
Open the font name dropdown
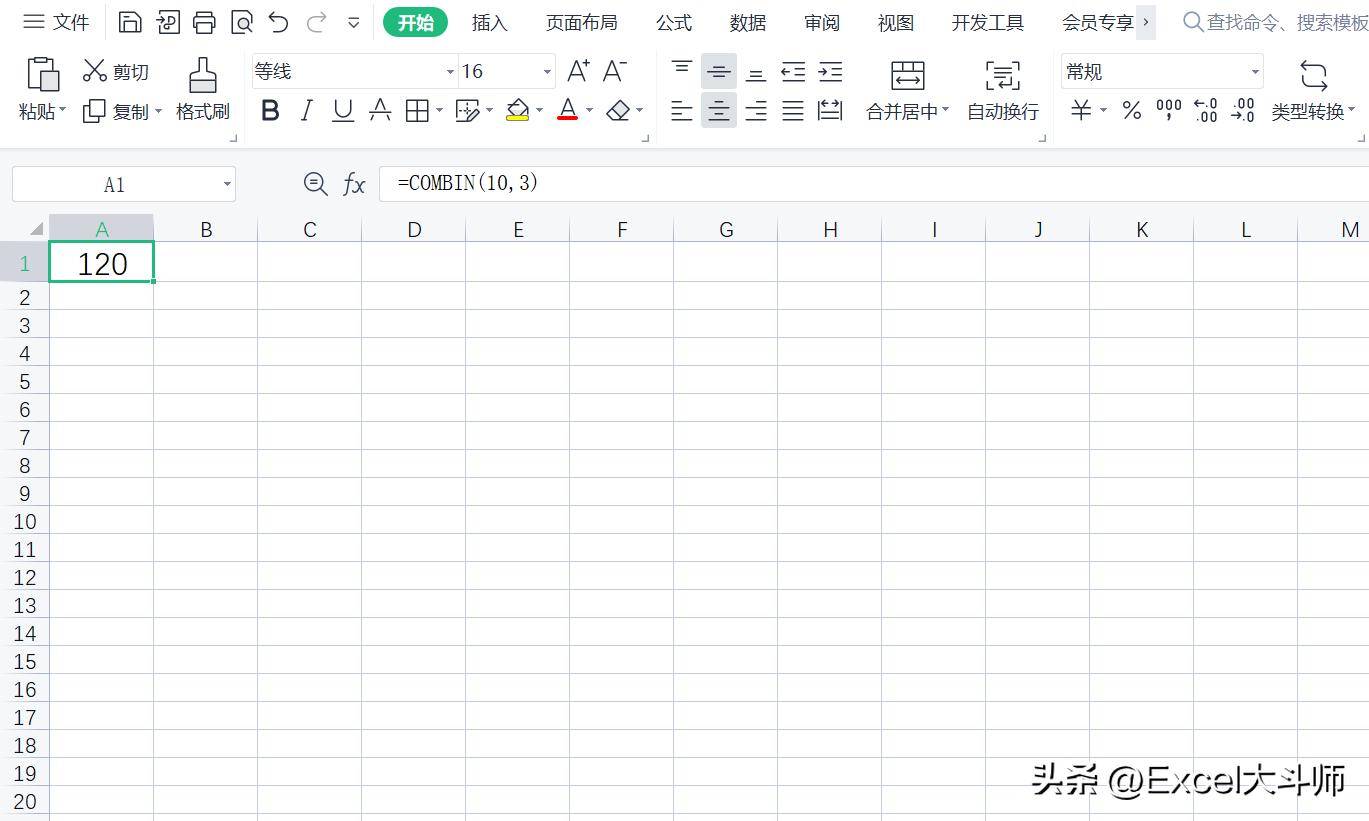(448, 71)
